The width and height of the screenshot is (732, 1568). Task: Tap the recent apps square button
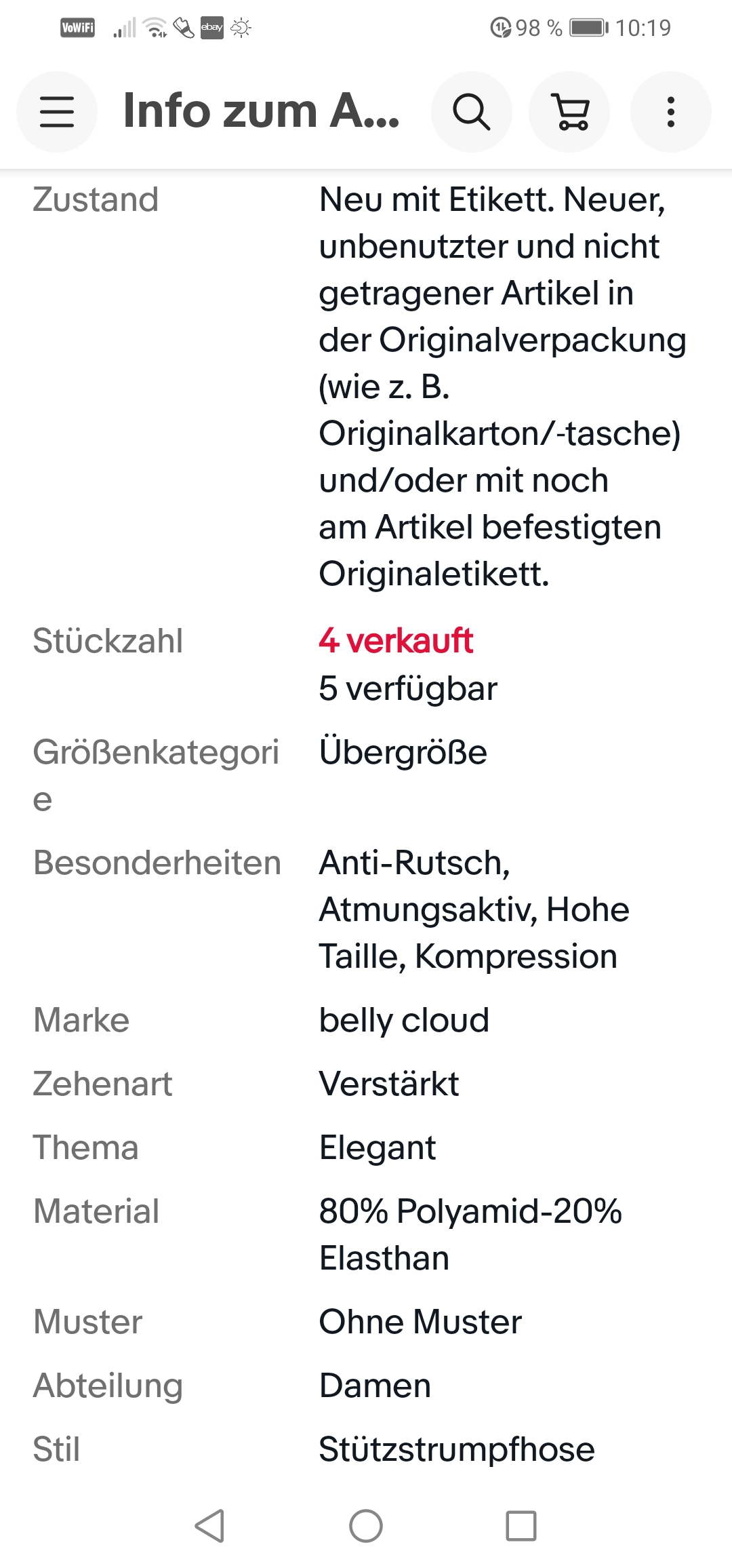pos(521,1526)
